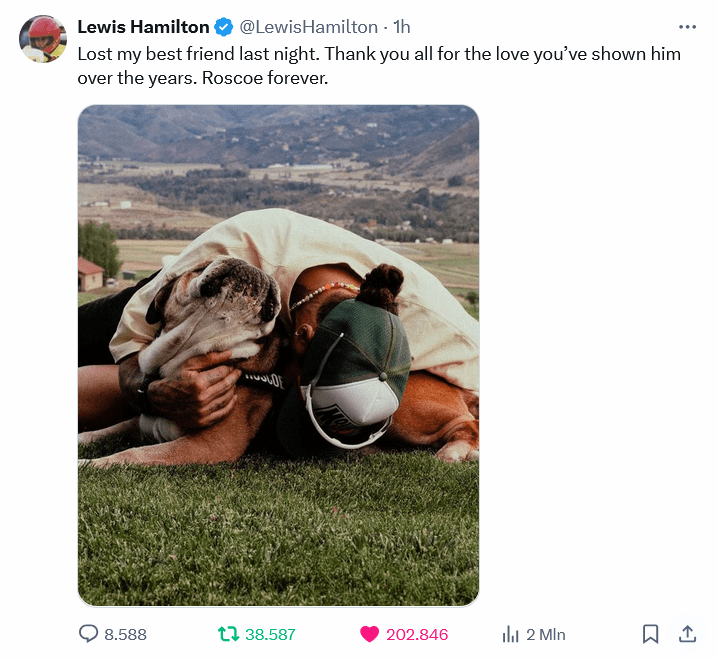Click the 8.588 replies count
The height and width of the screenshot is (660, 718).
click(125, 634)
